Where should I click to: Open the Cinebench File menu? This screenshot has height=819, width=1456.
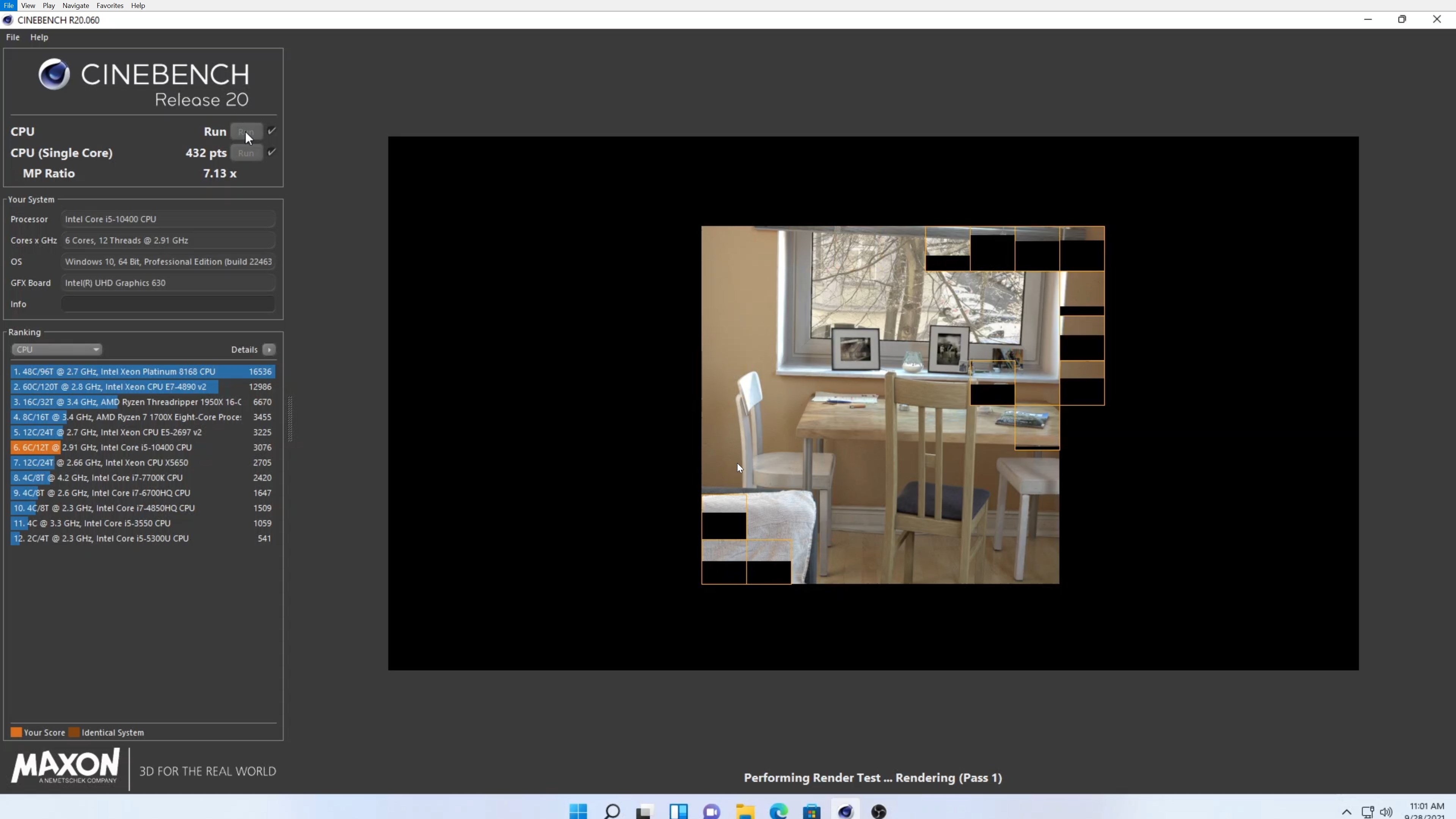13,37
